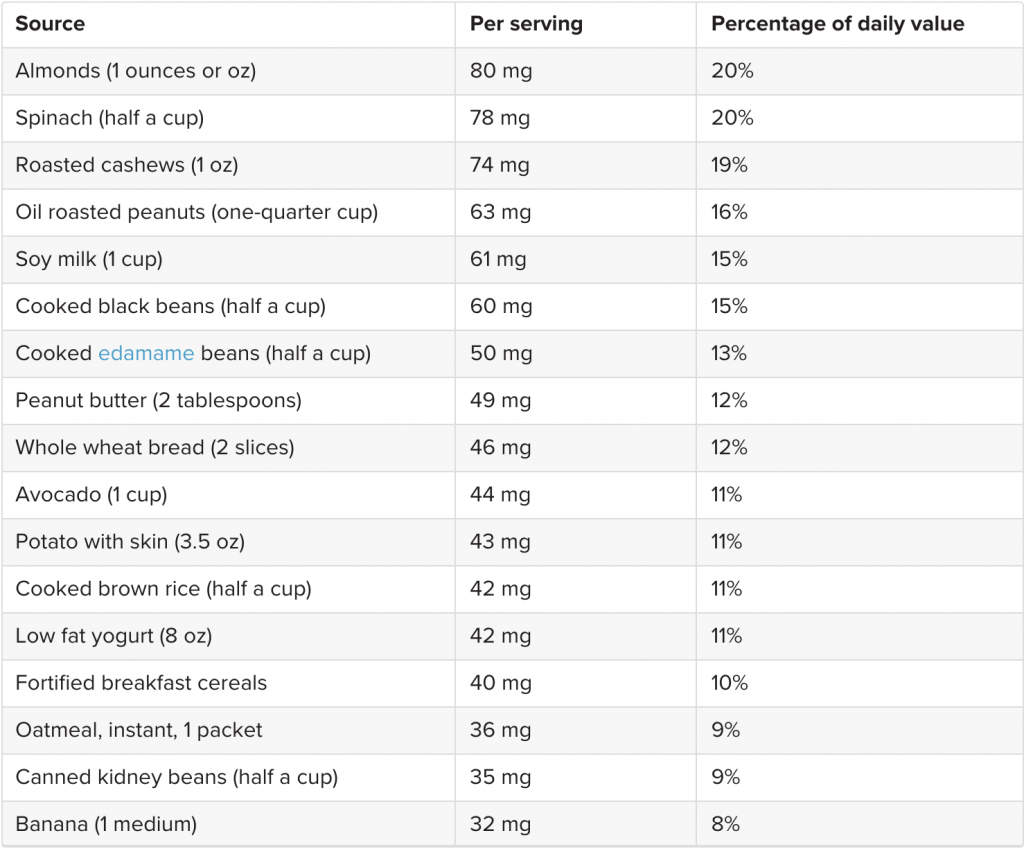Click the Soy milk (1 cup) cell
The image size is (1024, 849).
[89, 259]
